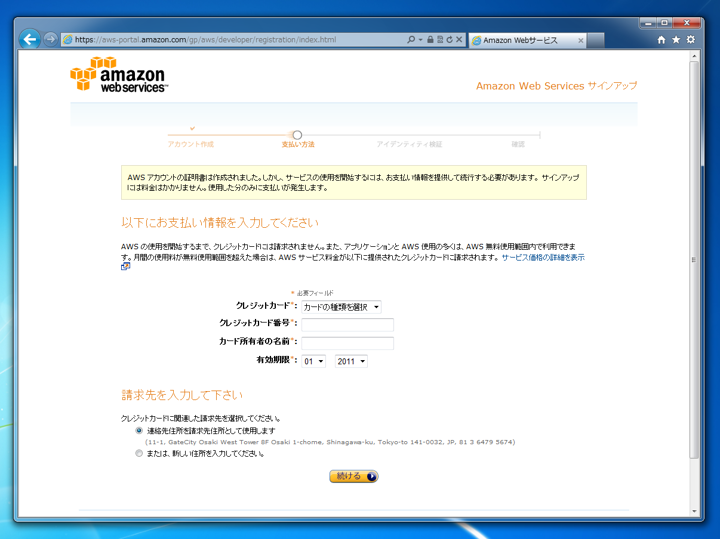Image resolution: width=720 pixels, height=539 pixels.
Task: Close the browser window
Action: [x=686, y=22]
